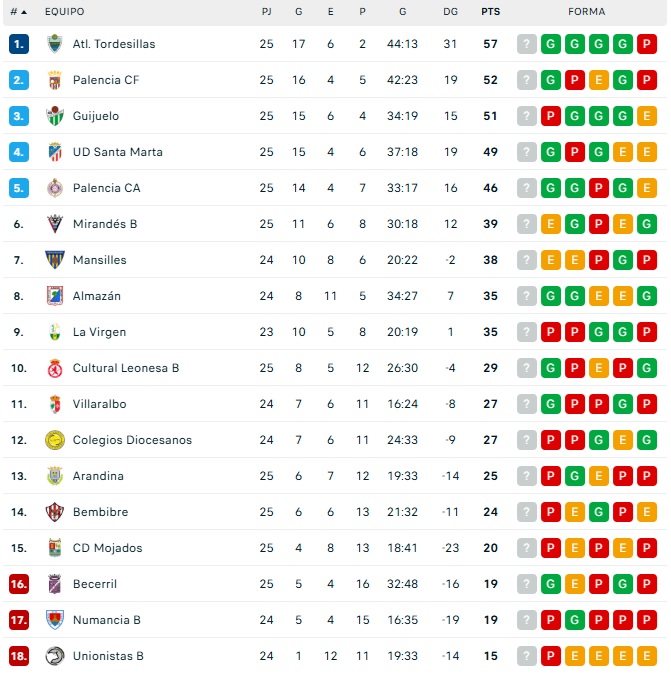
Task: Click the Almazán club crest
Action: (x=54, y=296)
